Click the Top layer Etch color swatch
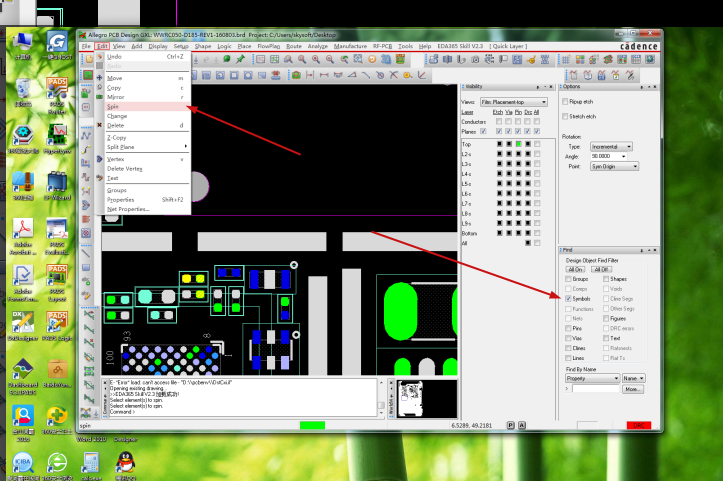The height and width of the screenshot is (481, 723). click(499, 144)
